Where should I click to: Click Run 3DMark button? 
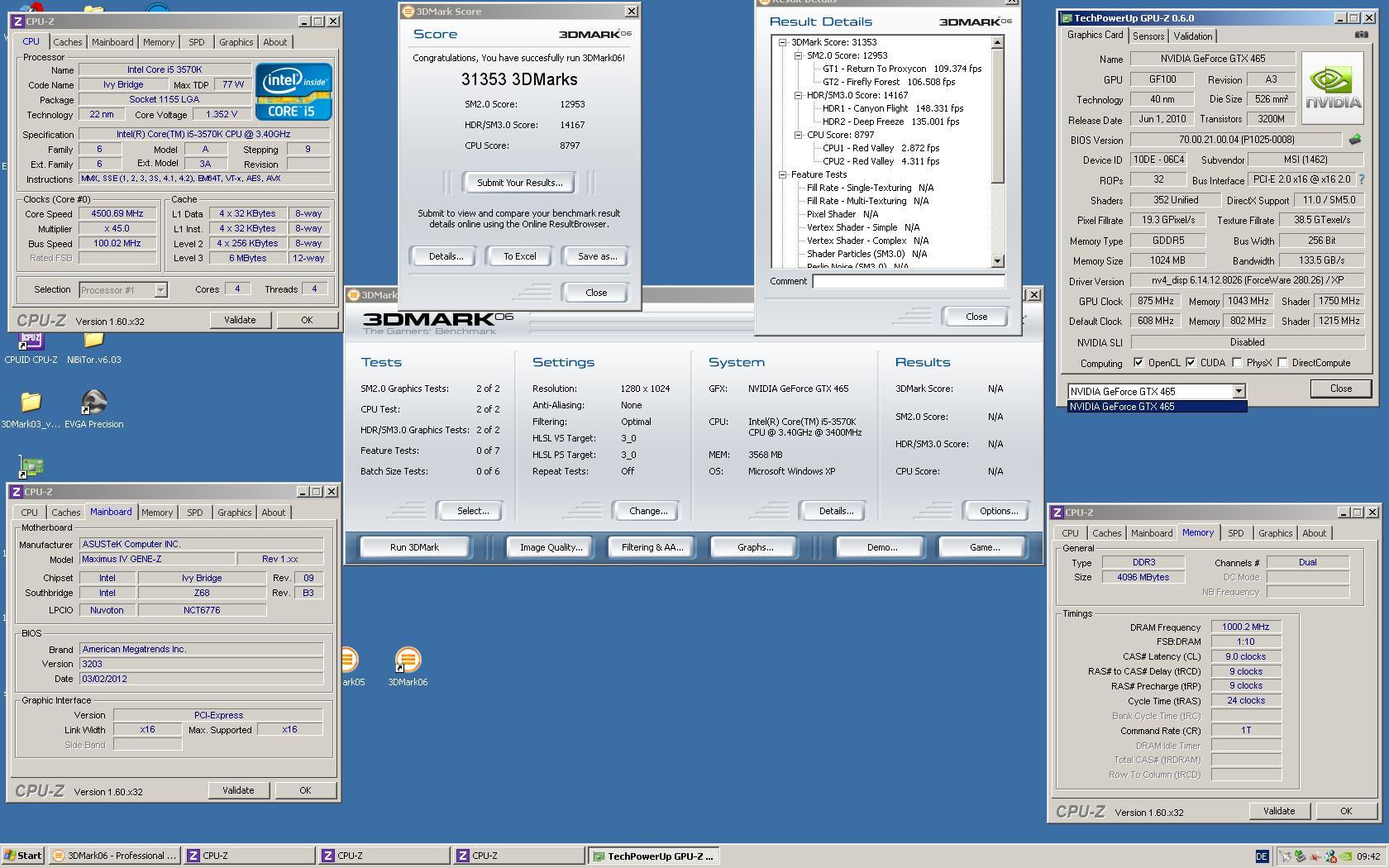(414, 547)
